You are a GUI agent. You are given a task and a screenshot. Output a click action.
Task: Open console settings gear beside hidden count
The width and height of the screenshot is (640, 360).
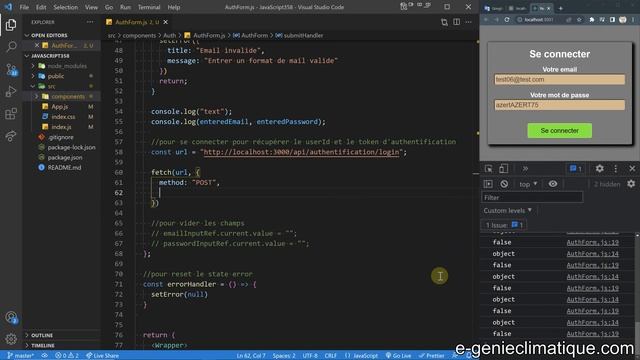tap(631, 184)
